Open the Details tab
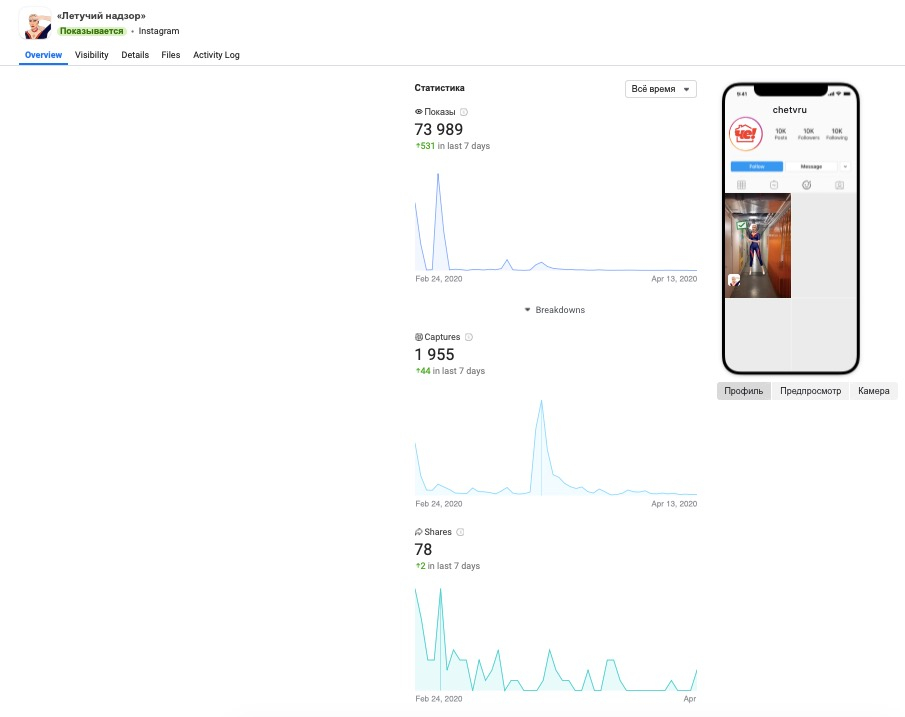 click(x=135, y=55)
